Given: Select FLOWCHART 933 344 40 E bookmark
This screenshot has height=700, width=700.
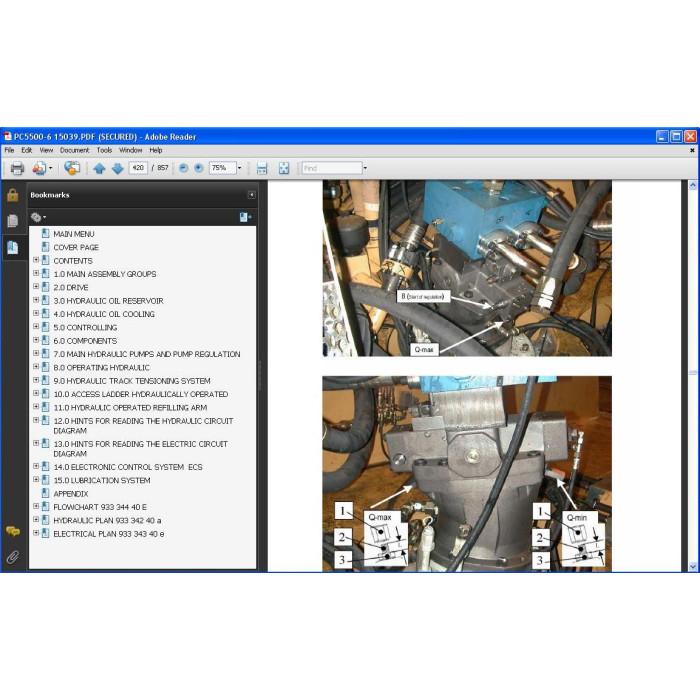Looking at the screenshot, I should coord(100,508).
